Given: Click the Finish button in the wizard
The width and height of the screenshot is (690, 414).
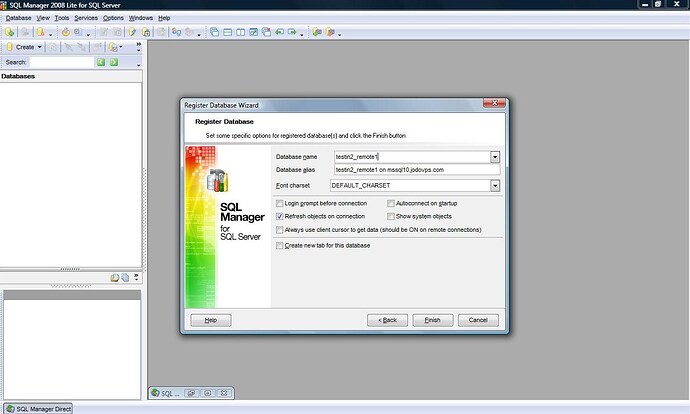Looking at the screenshot, I should (433, 320).
